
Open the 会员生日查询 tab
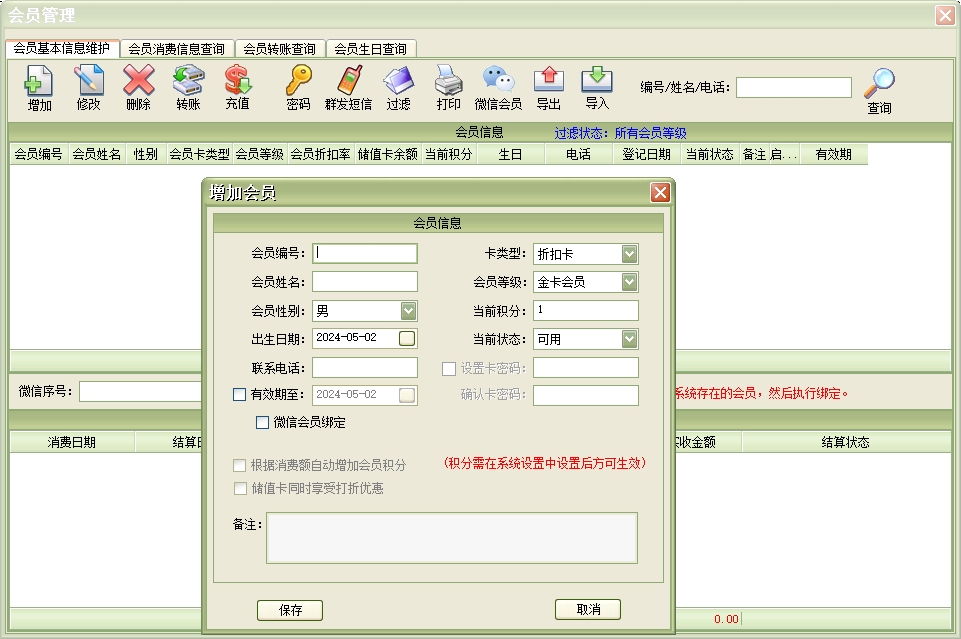point(370,49)
